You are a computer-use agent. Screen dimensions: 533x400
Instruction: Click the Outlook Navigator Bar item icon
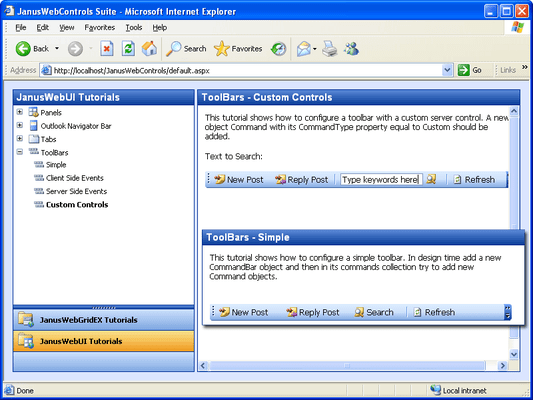[33, 125]
